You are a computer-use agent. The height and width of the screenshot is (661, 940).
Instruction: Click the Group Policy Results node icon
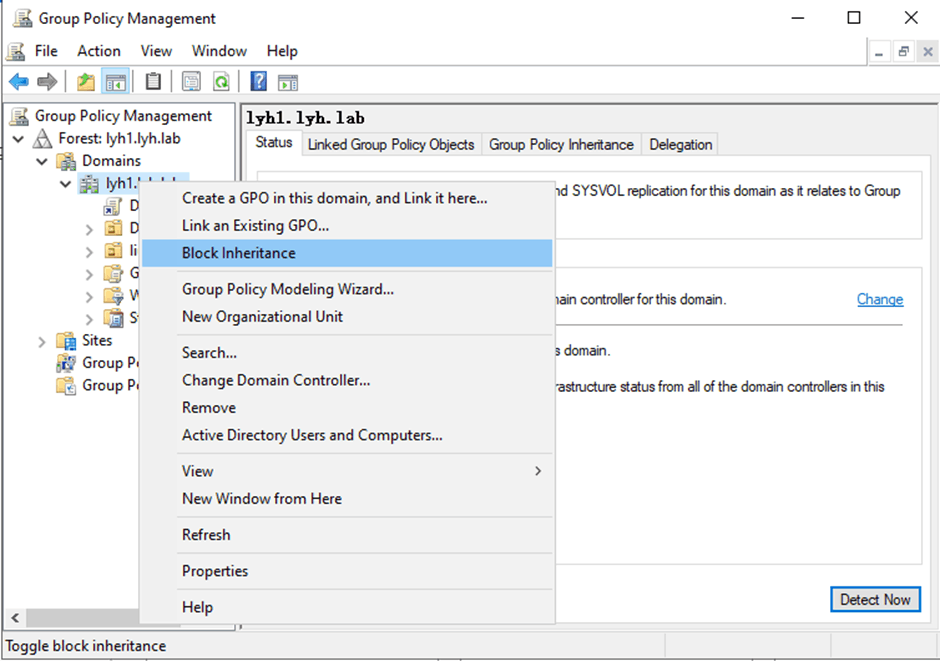coord(66,385)
